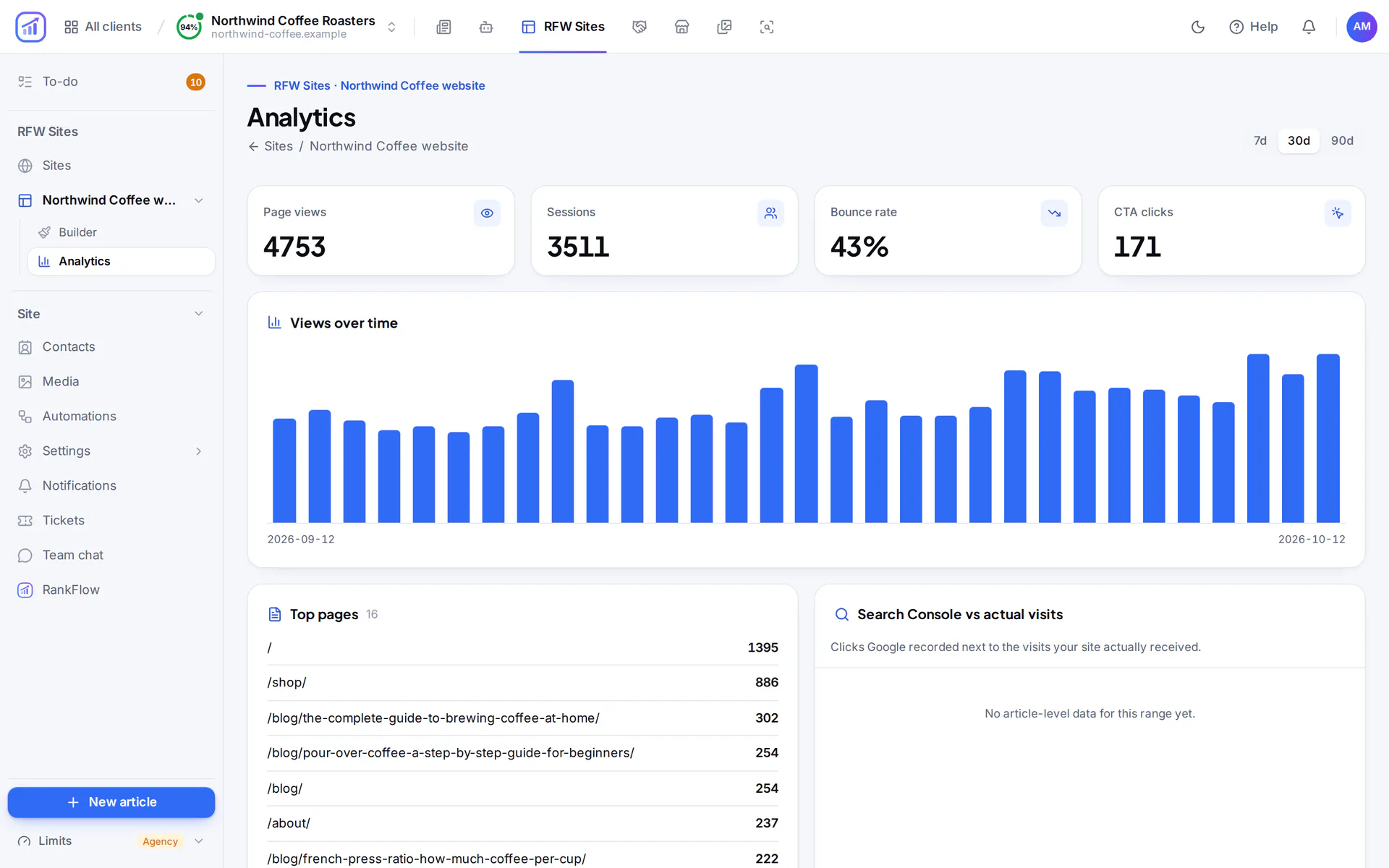Open the client switcher chevrons for Northwind Coffee Roasters

(391, 27)
